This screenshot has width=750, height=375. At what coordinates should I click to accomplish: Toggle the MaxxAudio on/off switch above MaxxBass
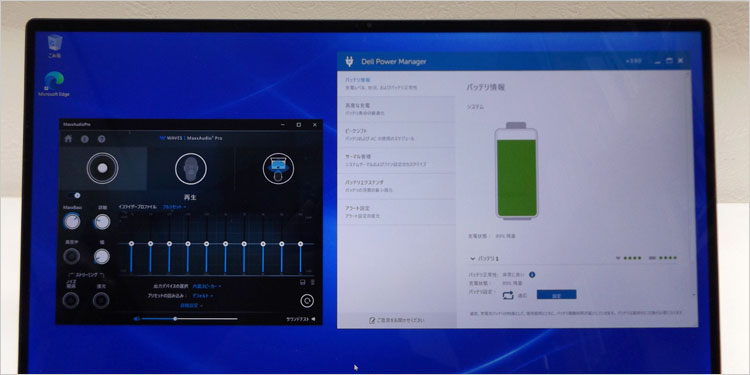coord(74,195)
